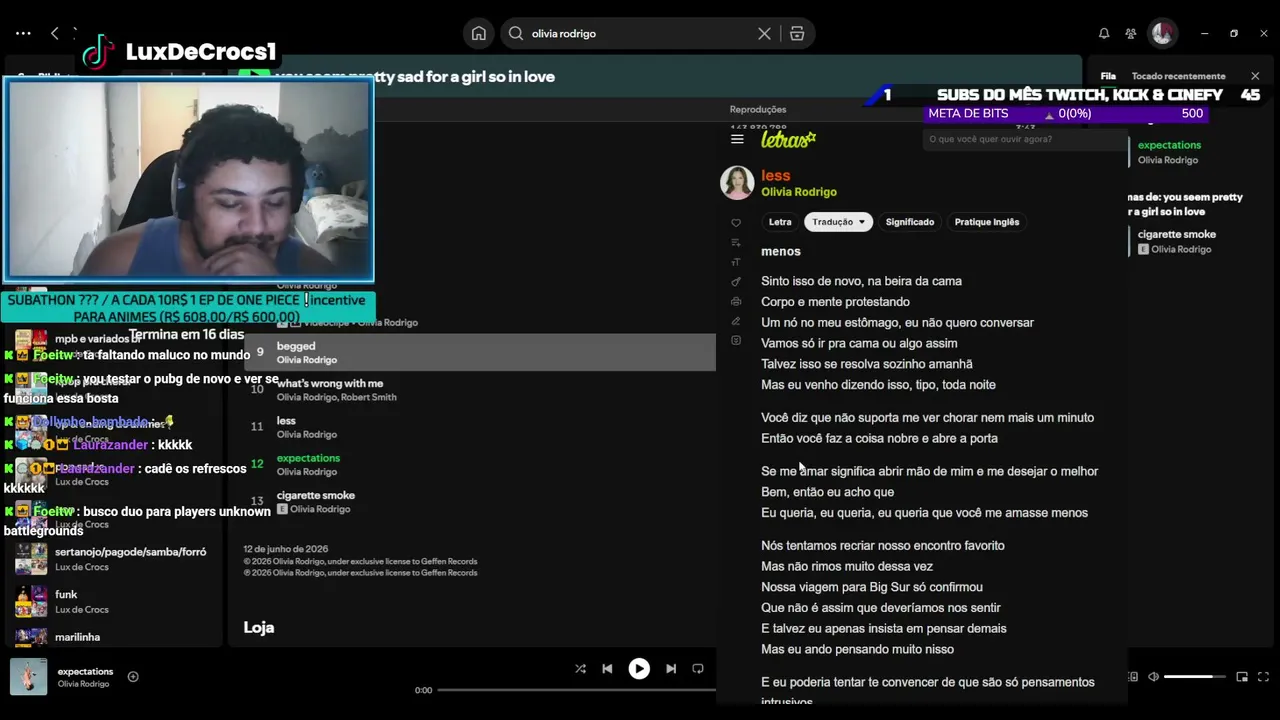Viewport: 1280px width, 720px height.
Task: Open the 'Loja' section heading
Action: [259, 628]
